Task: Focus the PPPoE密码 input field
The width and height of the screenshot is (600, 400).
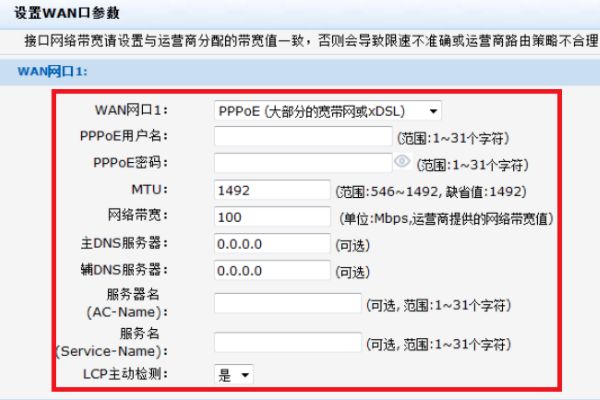Action: (302, 163)
